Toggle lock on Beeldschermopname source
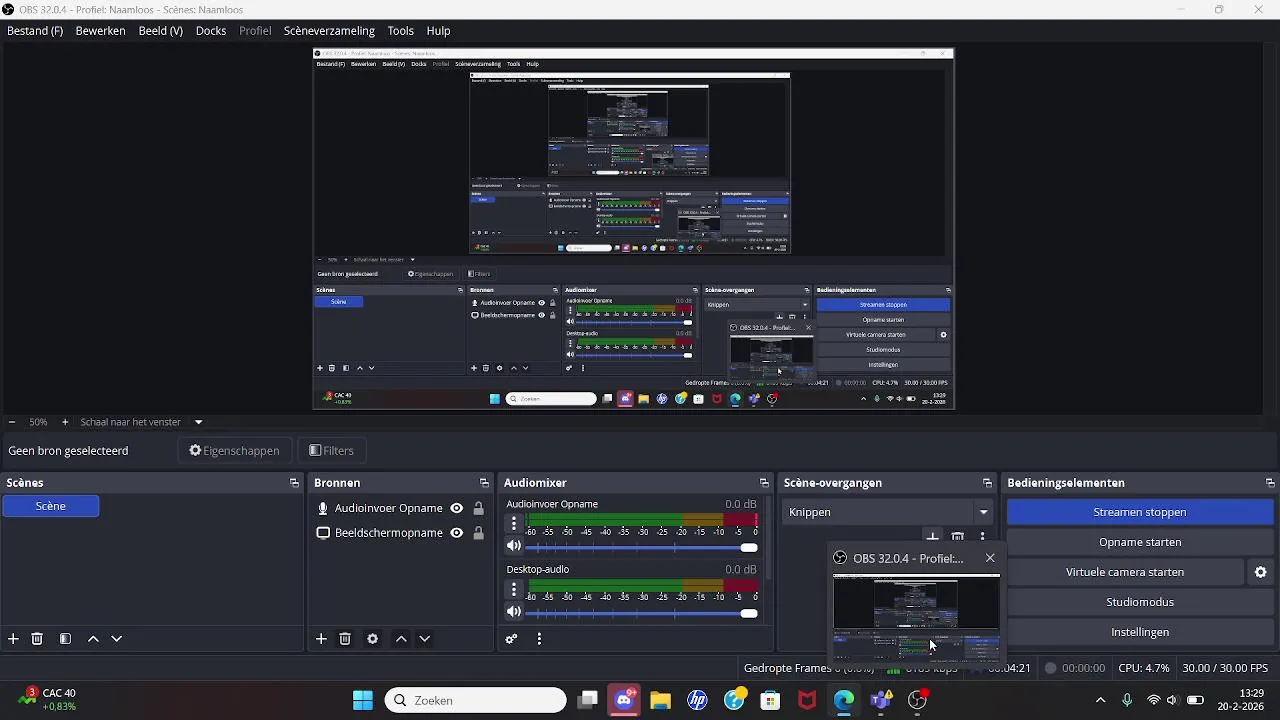 click(478, 533)
